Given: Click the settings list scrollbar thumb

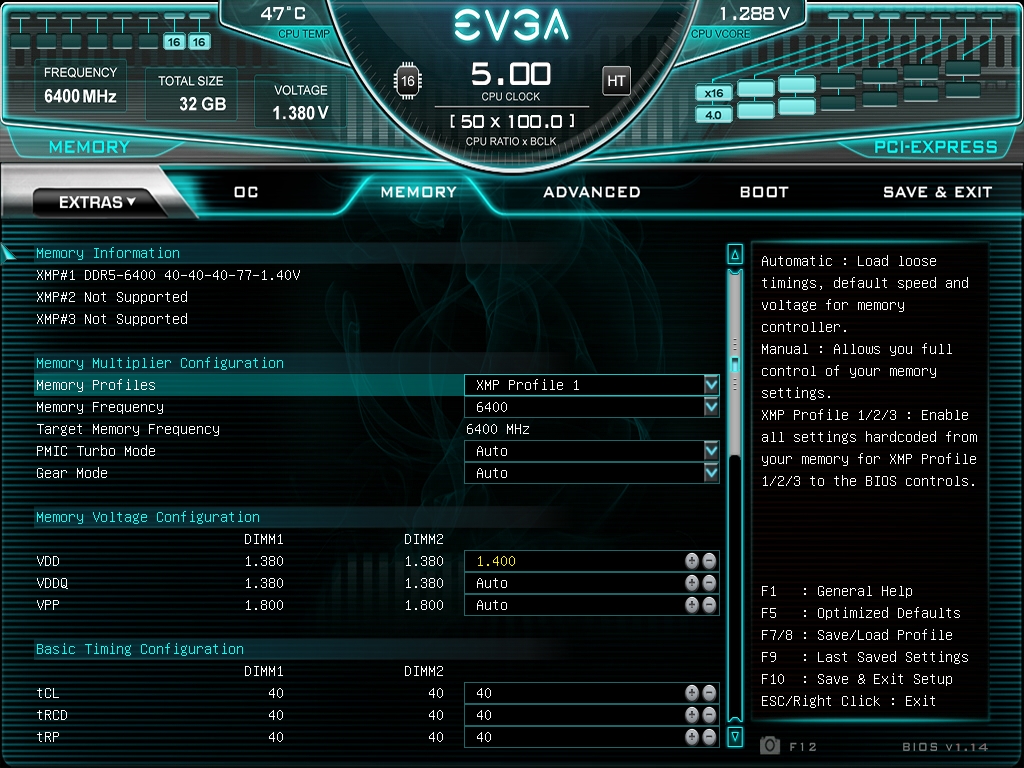Looking at the screenshot, I should (735, 364).
